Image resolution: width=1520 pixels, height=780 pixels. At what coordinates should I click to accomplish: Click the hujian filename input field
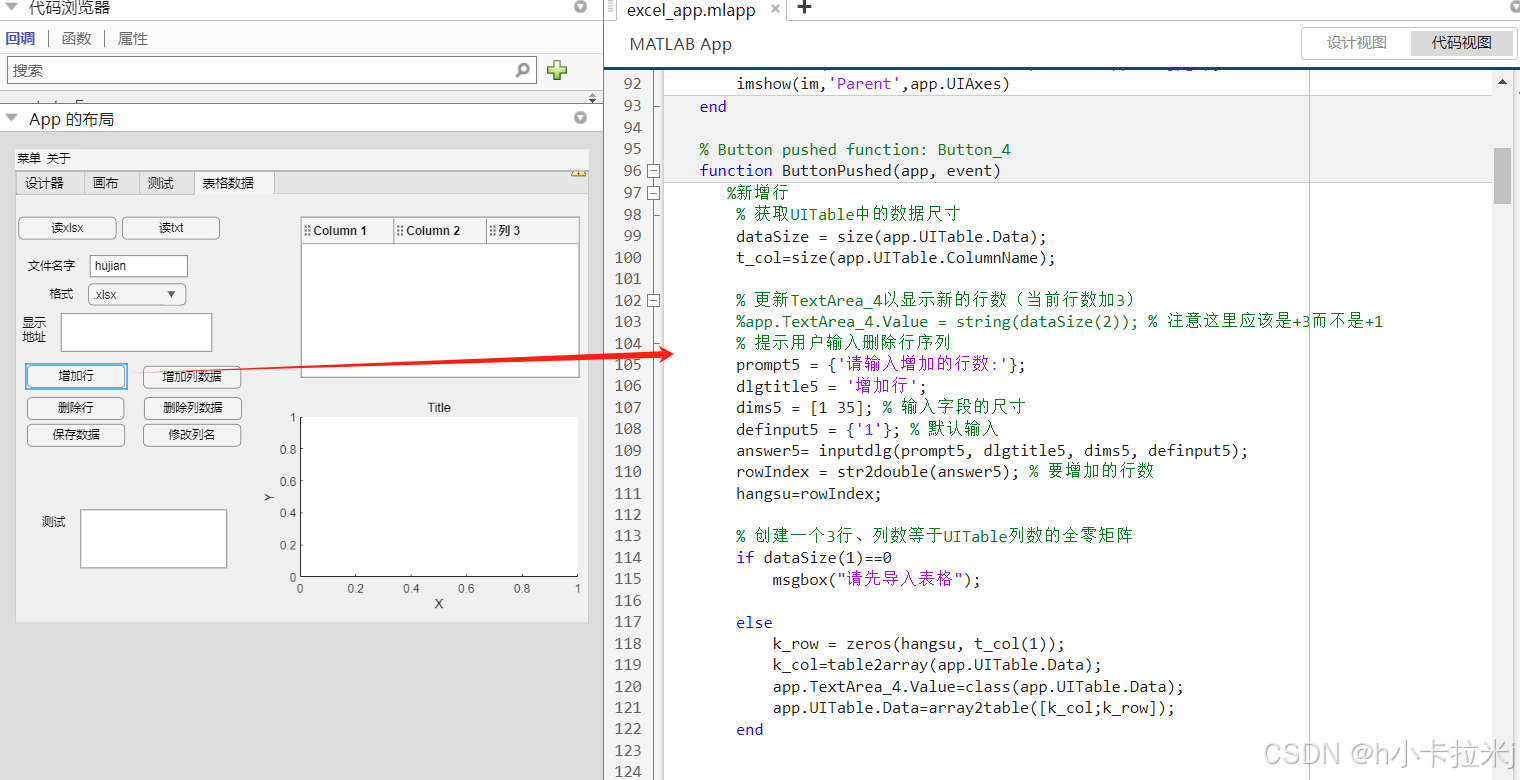pyautogui.click(x=138, y=265)
